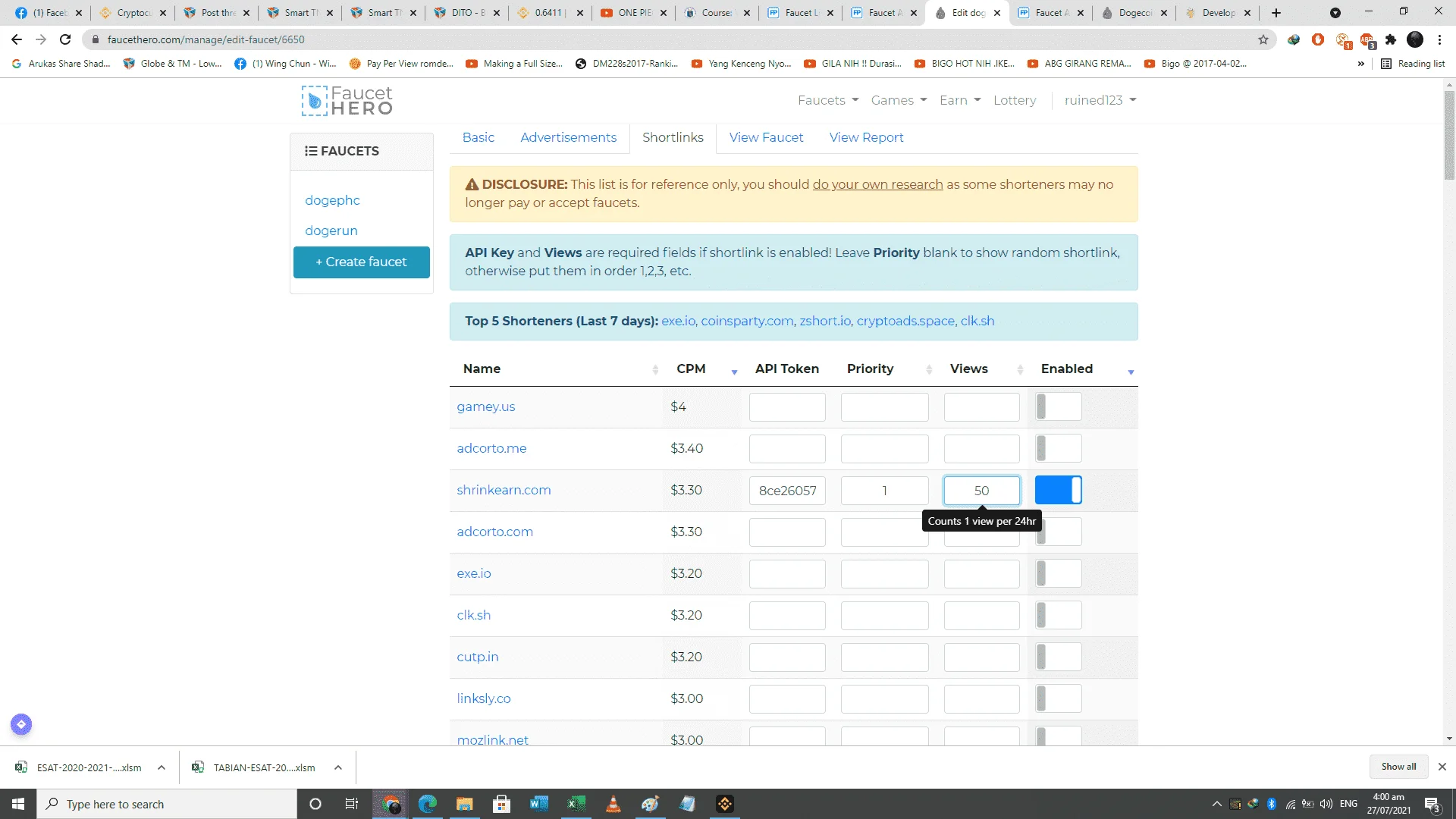Open the View Faucet tab
Screen dimensions: 1456x819
(766, 137)
